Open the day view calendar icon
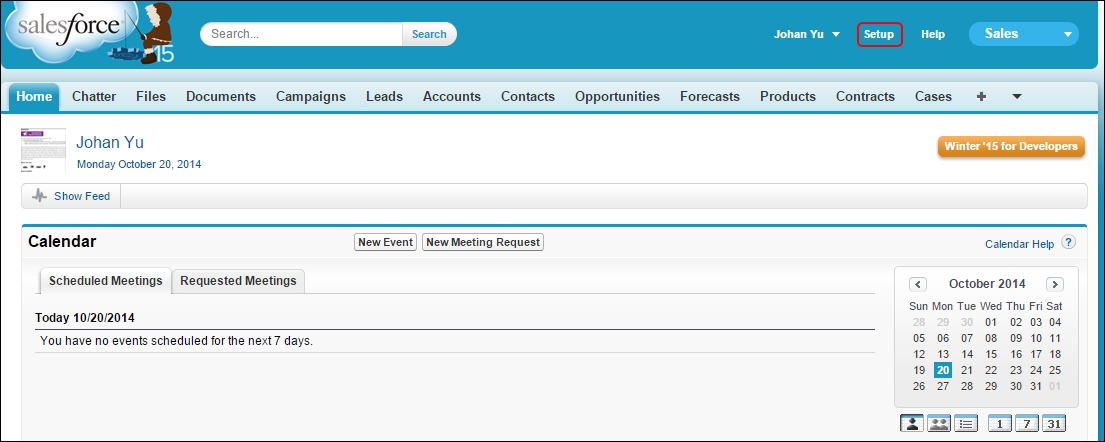Viewport: 1105px width, 442px height. click(999, 423)
